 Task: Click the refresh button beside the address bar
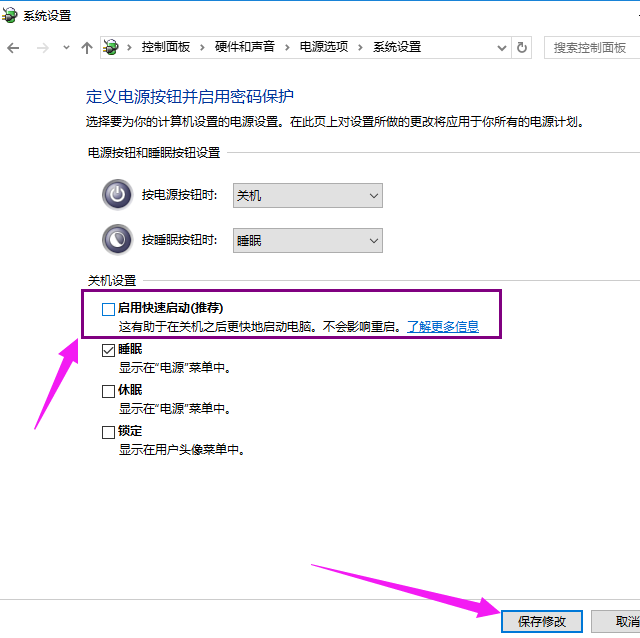pos(522,47)
